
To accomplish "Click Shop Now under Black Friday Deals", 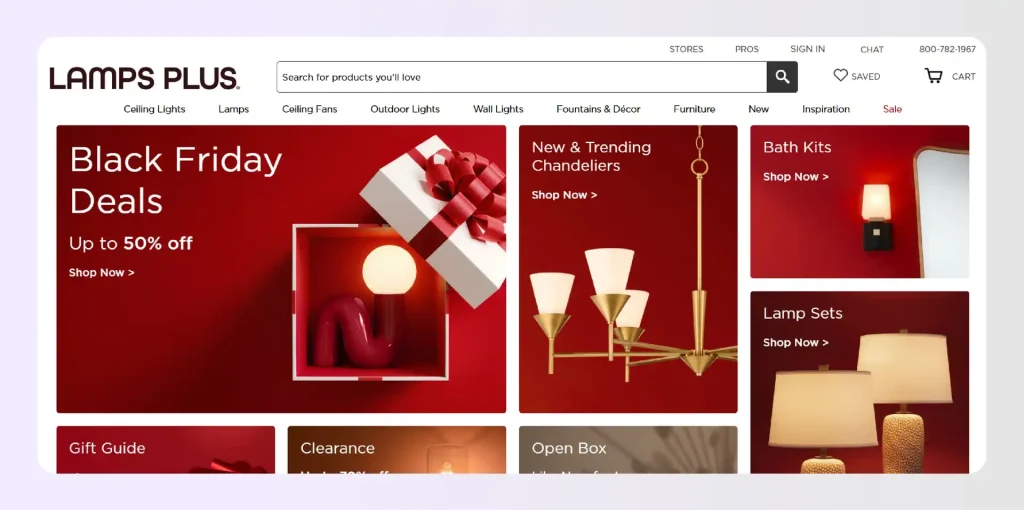I will 101,273.
